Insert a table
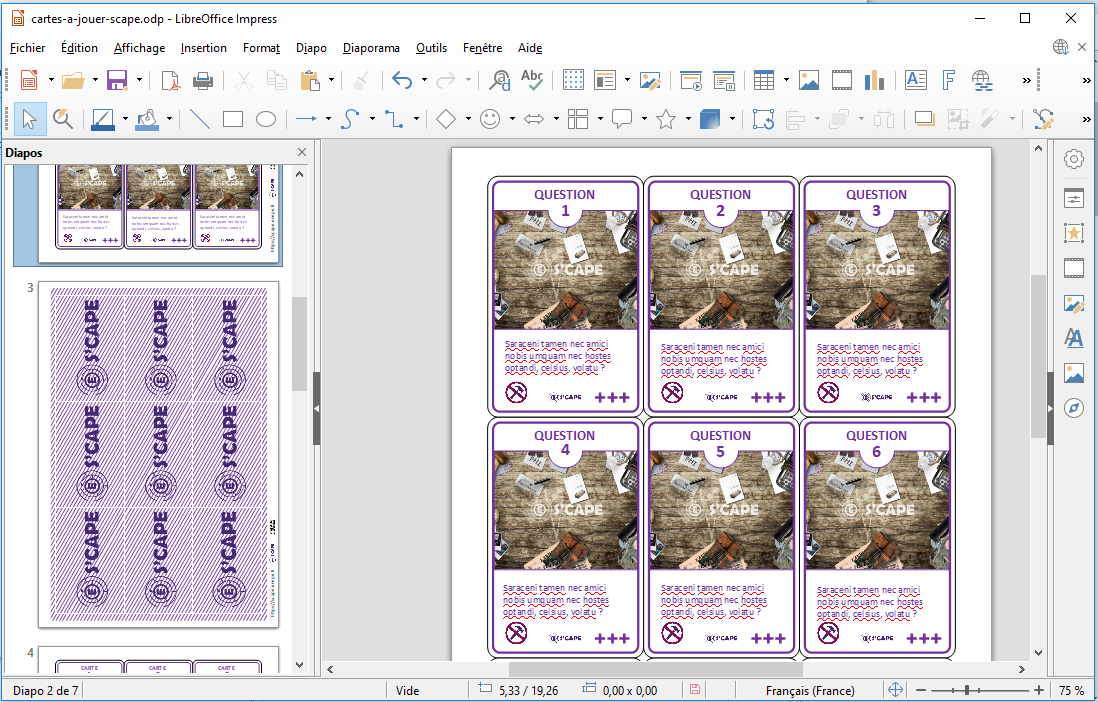The image size is (1098, 702). pyautogui.click(x=764, y=81)
